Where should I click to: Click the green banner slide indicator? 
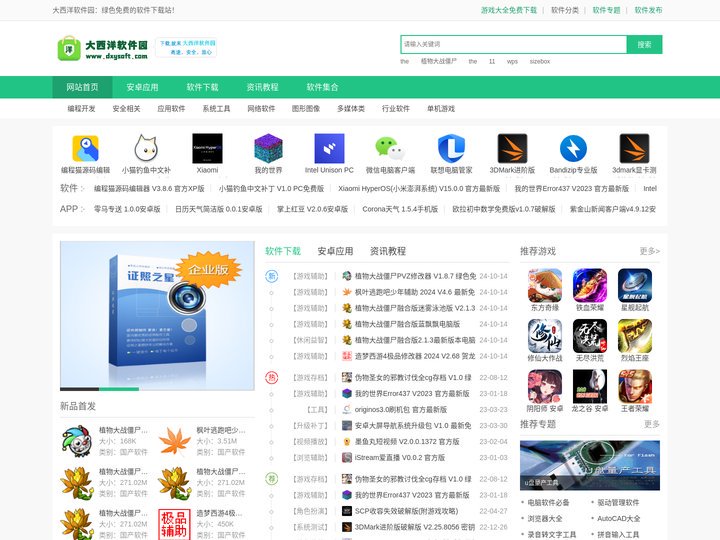pos(119,389)
